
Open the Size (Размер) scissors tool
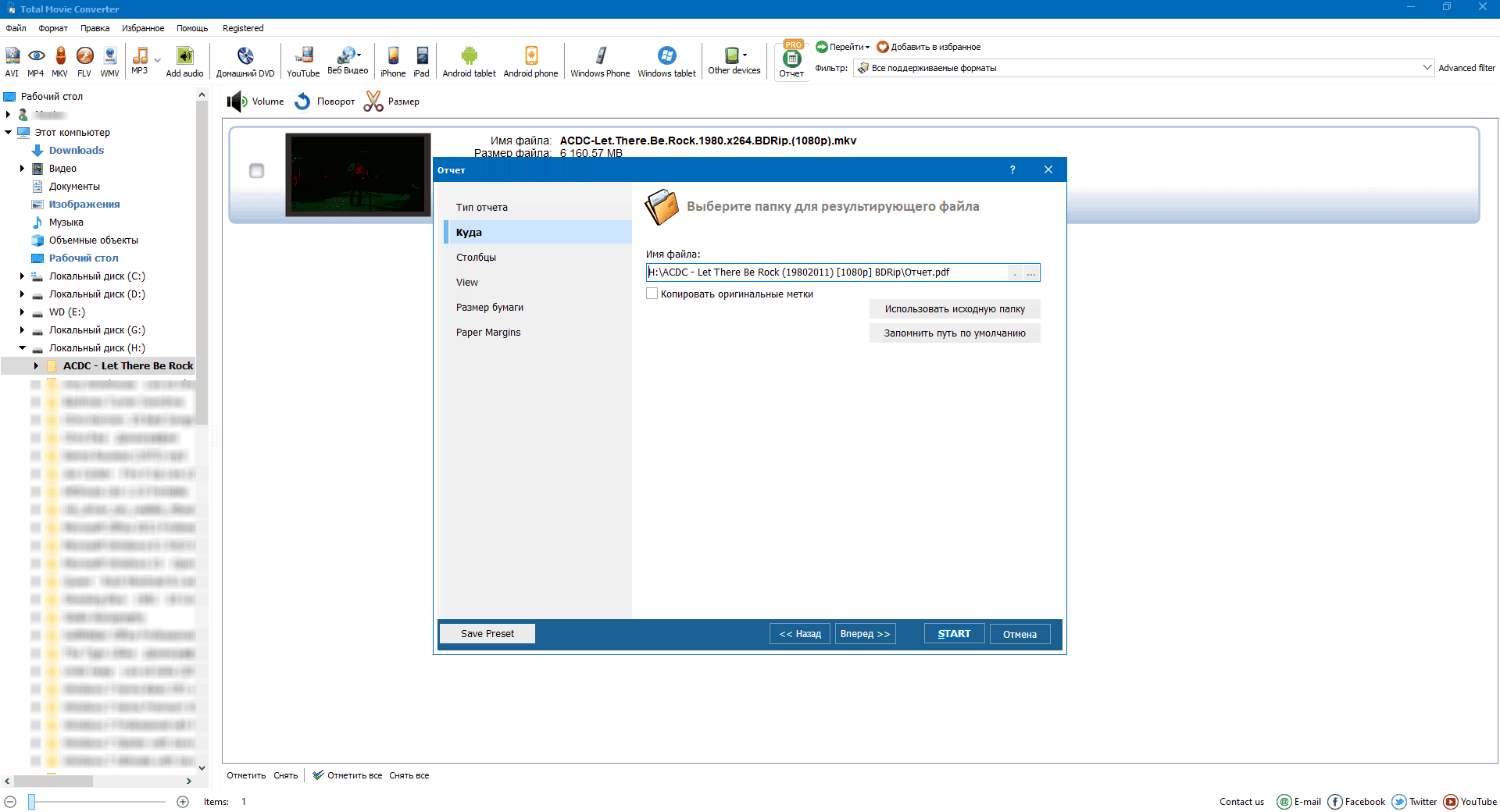(x=392, y=101)
